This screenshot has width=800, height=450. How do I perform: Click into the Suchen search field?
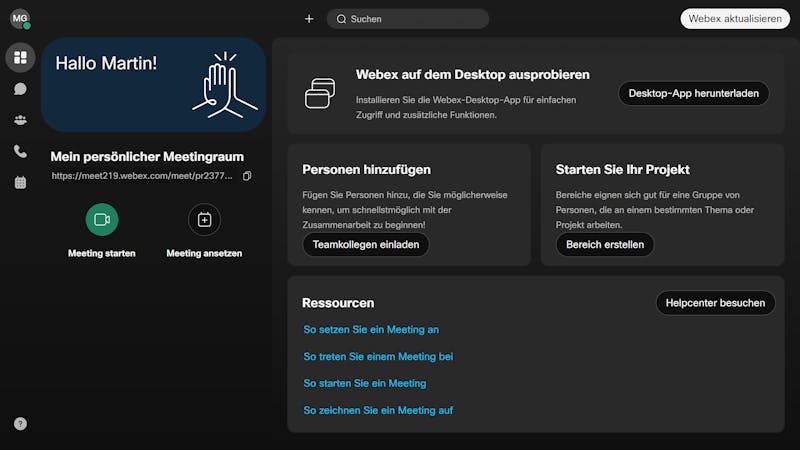click(408, 19)
